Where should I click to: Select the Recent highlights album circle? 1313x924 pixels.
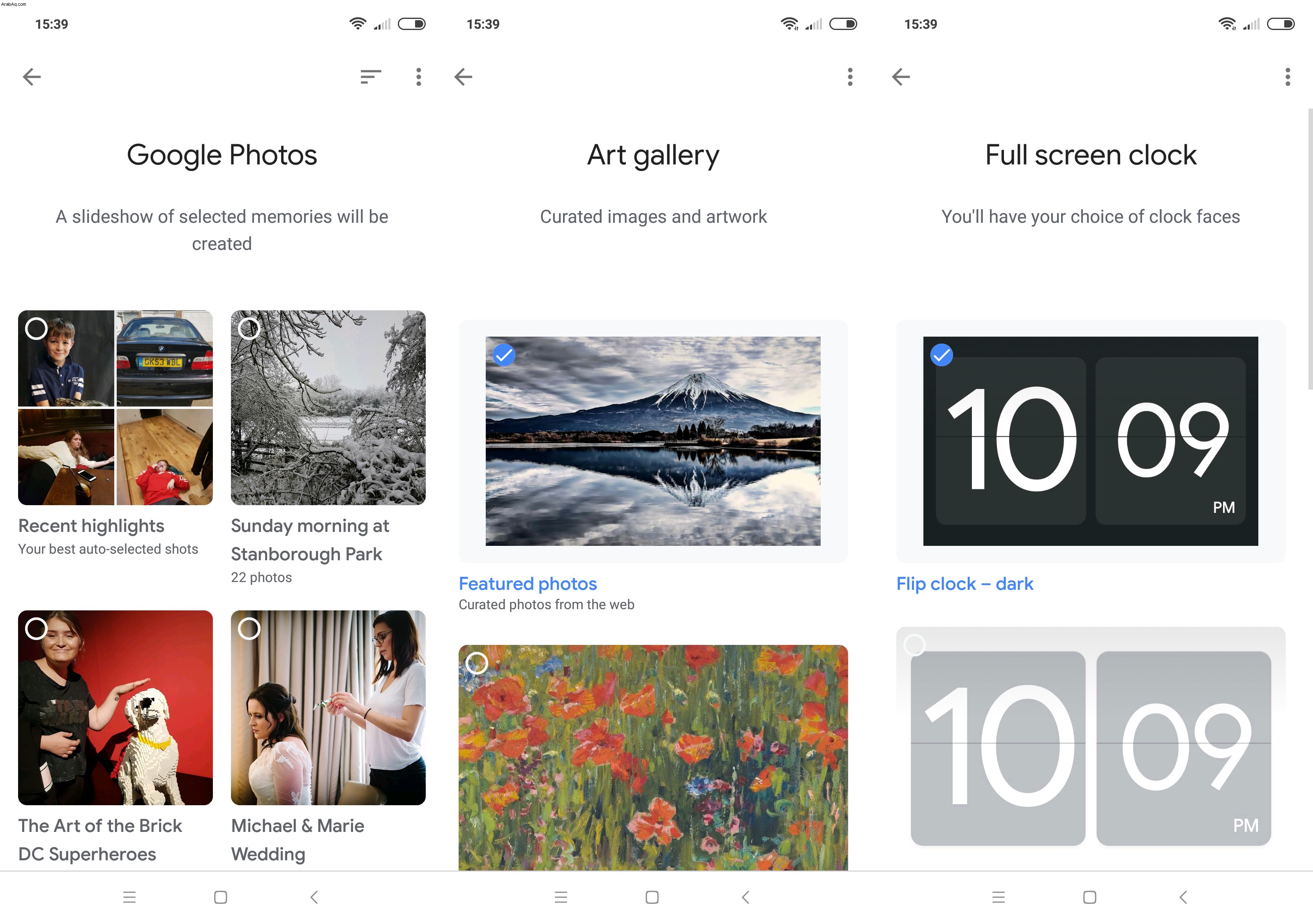(36, 328)
